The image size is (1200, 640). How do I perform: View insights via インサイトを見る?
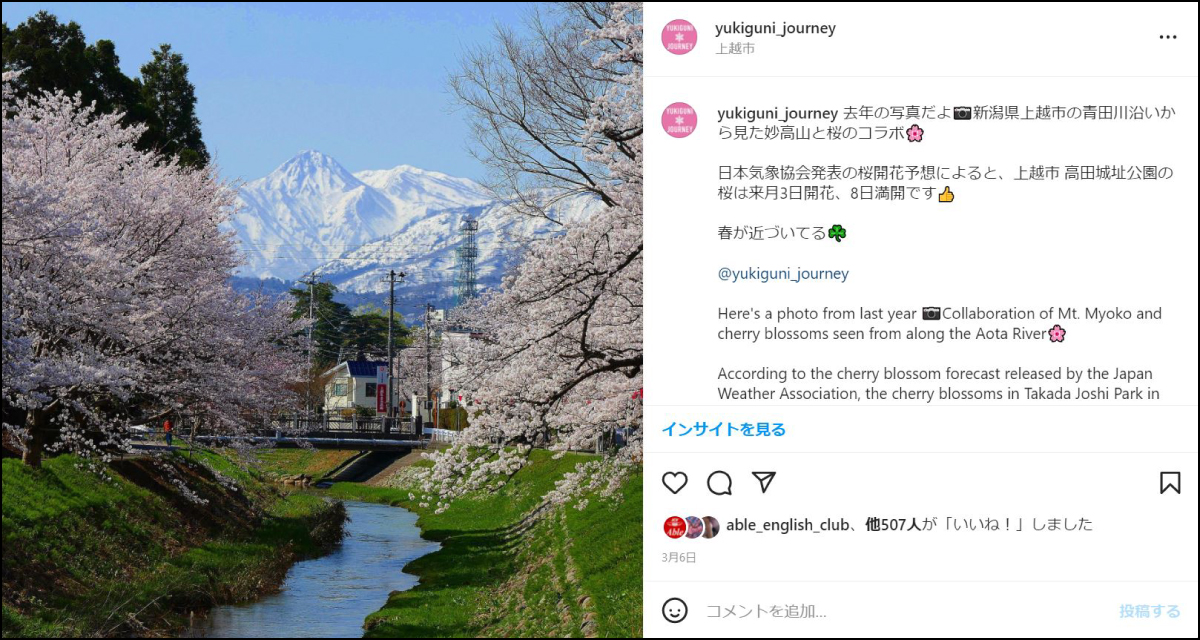[723, 429]
